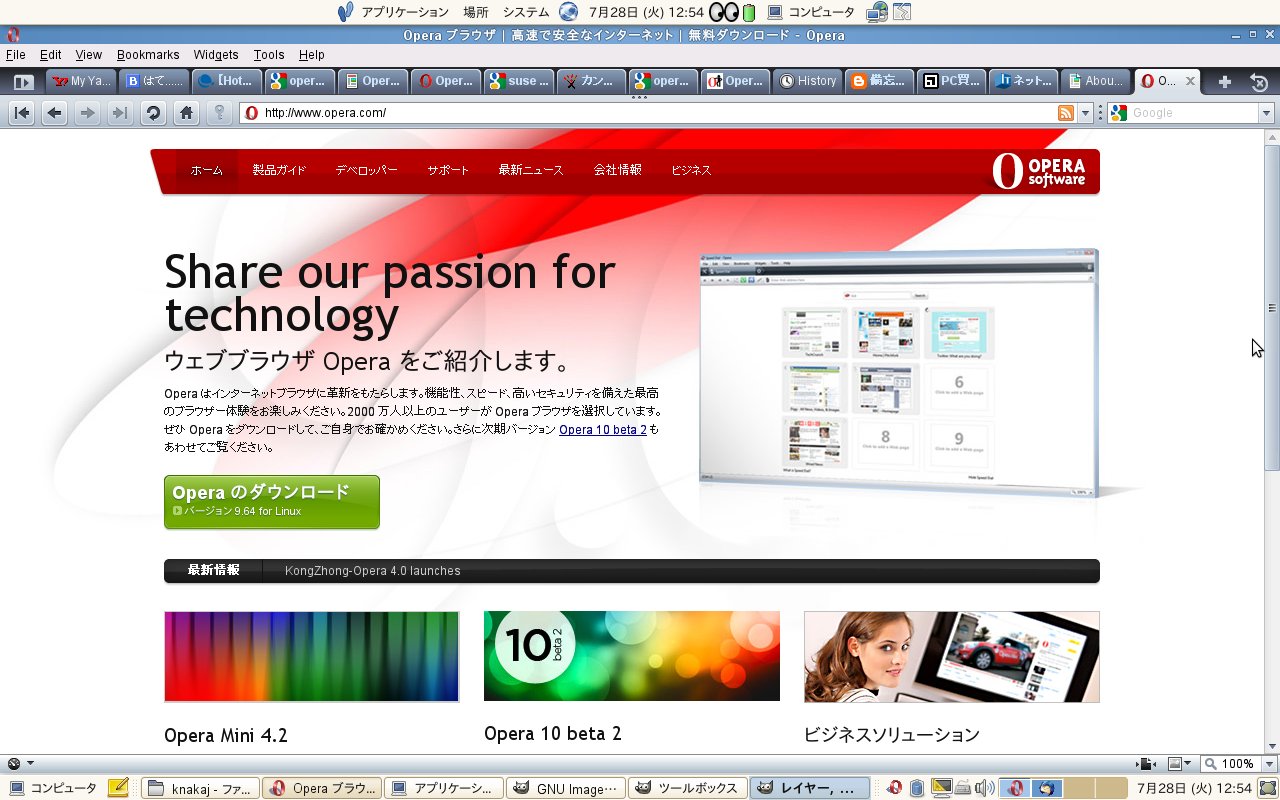The image size is (1280, 800).
Task: Open the Help menu
Action: pyautogui.click(x=311, y=55)
